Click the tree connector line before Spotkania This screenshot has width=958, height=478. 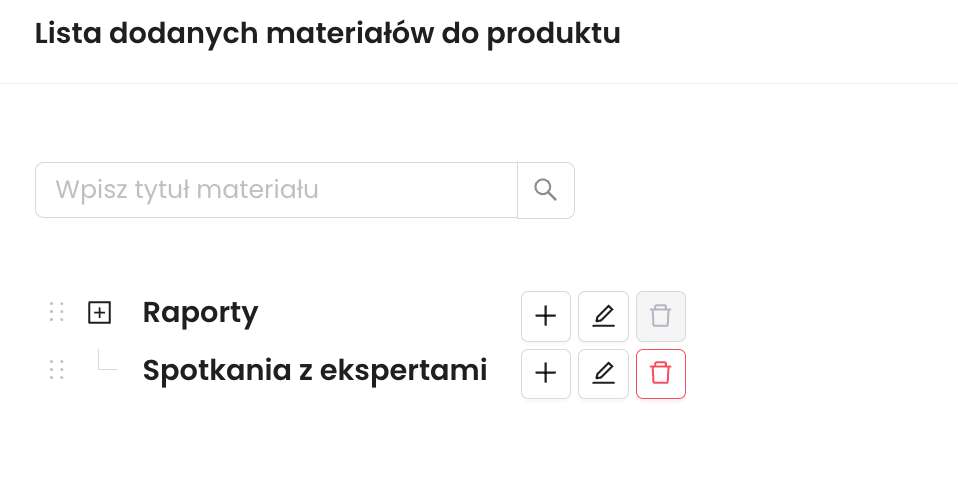106,362
